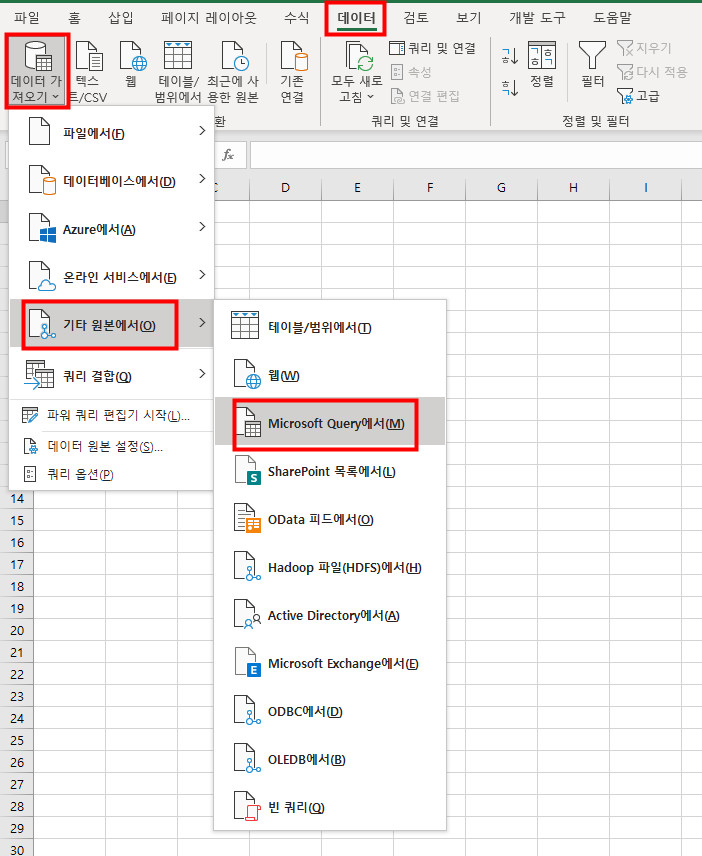Open 쿼리 옵션 menu item
702x856 pixels.
pyautogui.click(x=111, y=473)
